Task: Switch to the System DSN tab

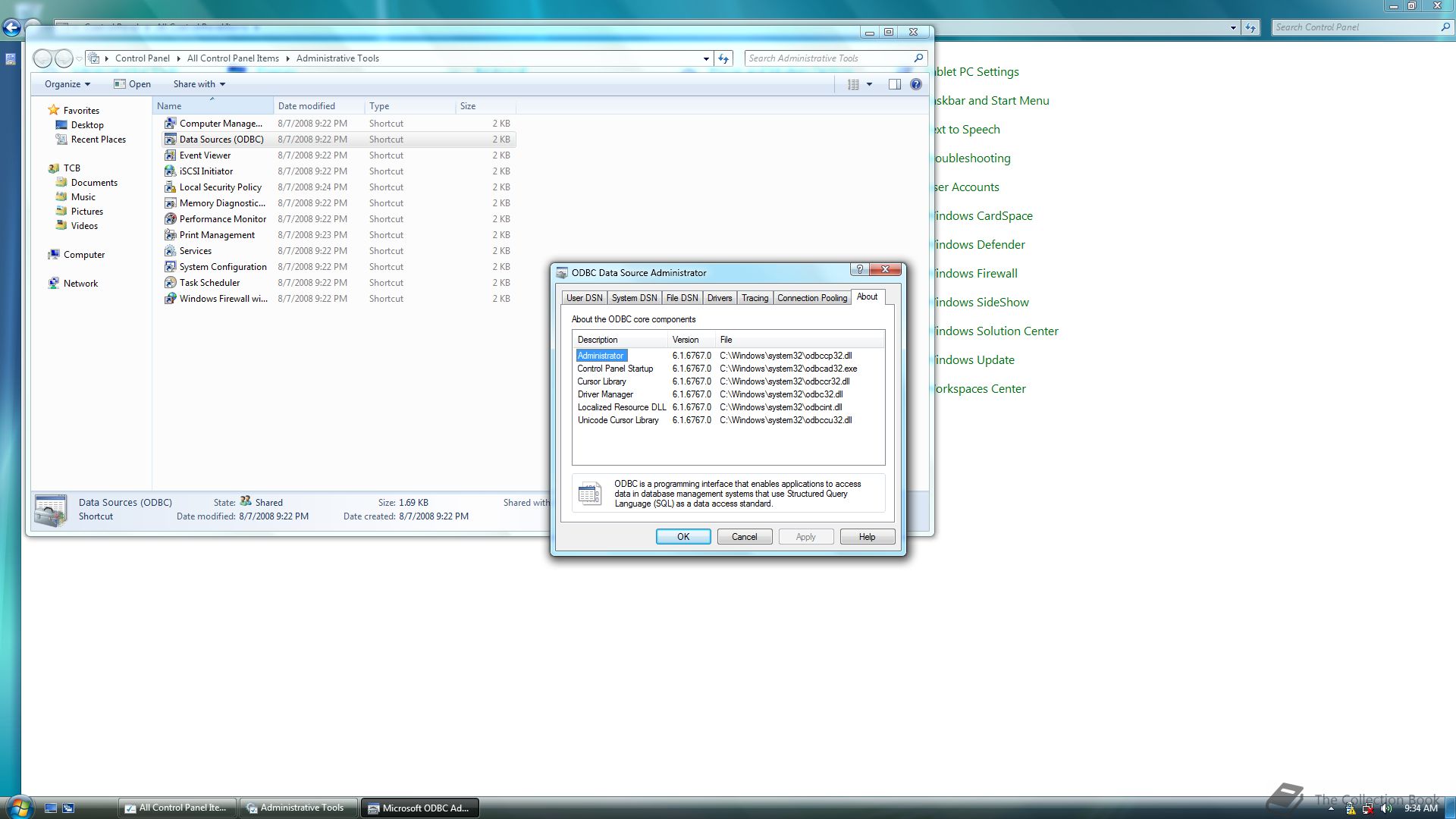Action: point(634,298)
